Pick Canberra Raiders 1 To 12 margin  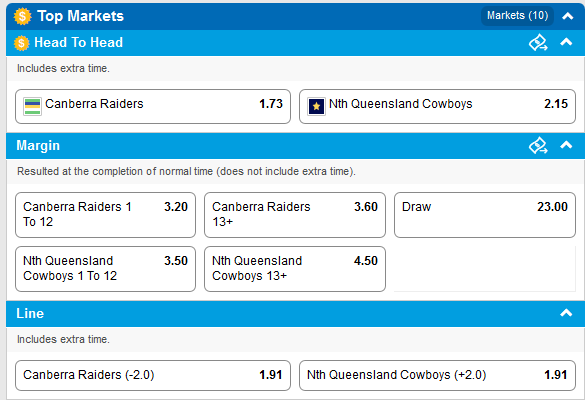tap(105, 215)
